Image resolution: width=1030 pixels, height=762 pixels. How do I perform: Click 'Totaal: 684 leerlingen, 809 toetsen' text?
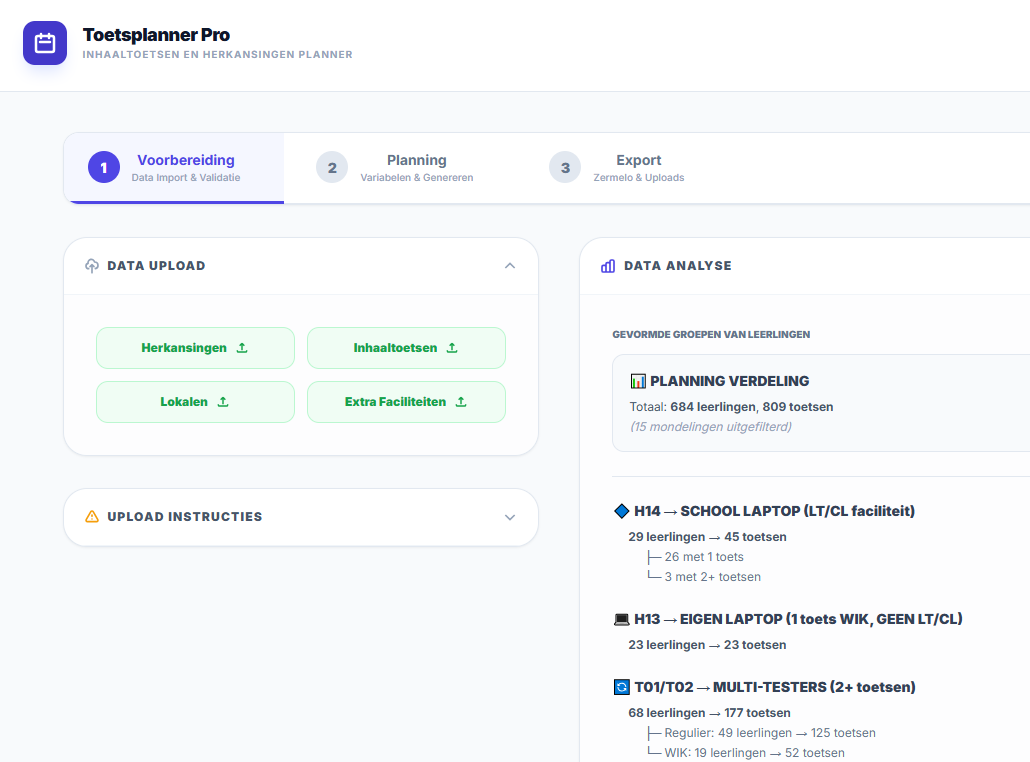coord(731,407)
